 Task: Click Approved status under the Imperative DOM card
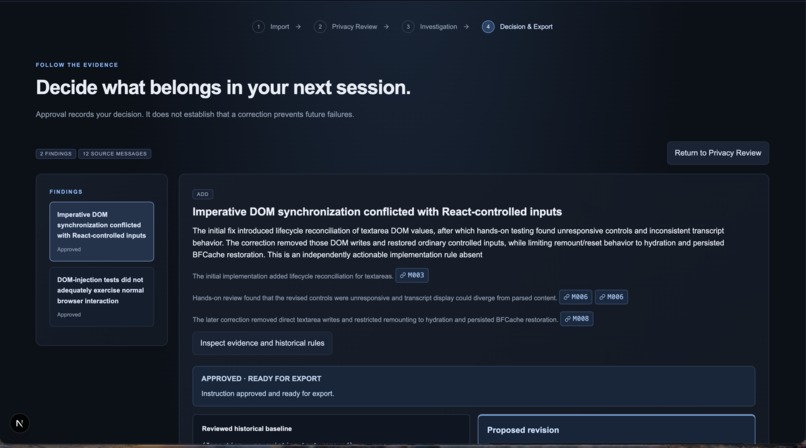tap(69, 249)
